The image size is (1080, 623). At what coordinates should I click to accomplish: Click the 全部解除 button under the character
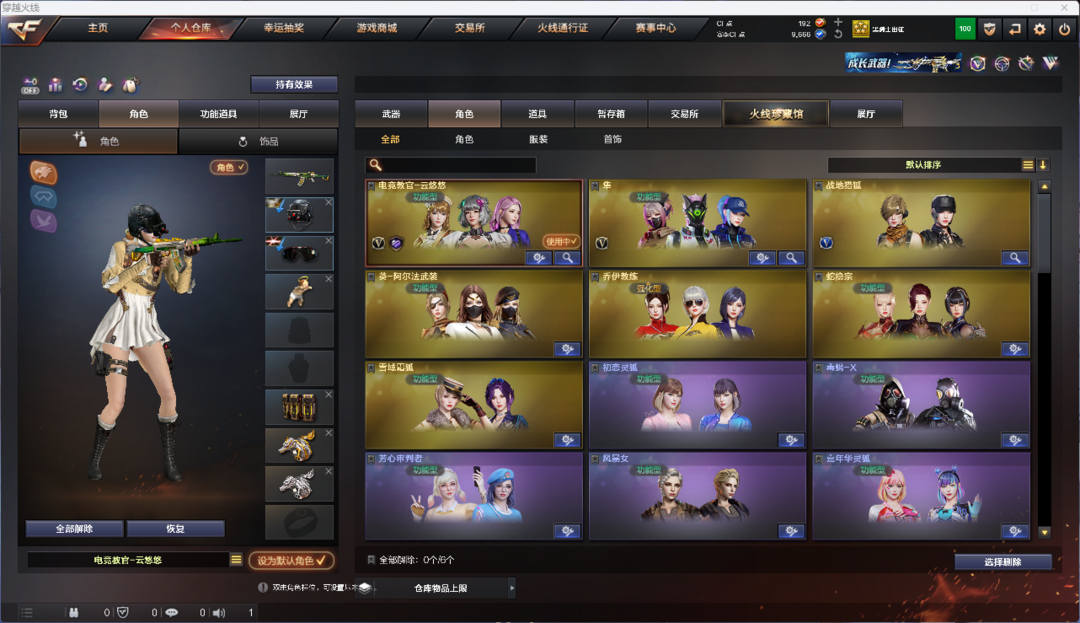[74, 529]
